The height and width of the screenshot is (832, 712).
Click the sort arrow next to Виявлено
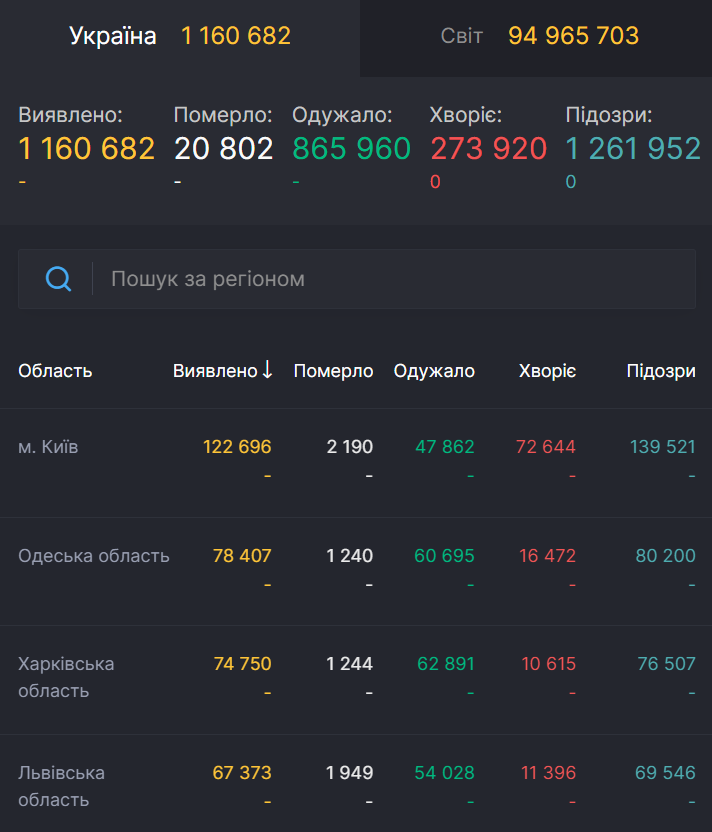(267, 370)
